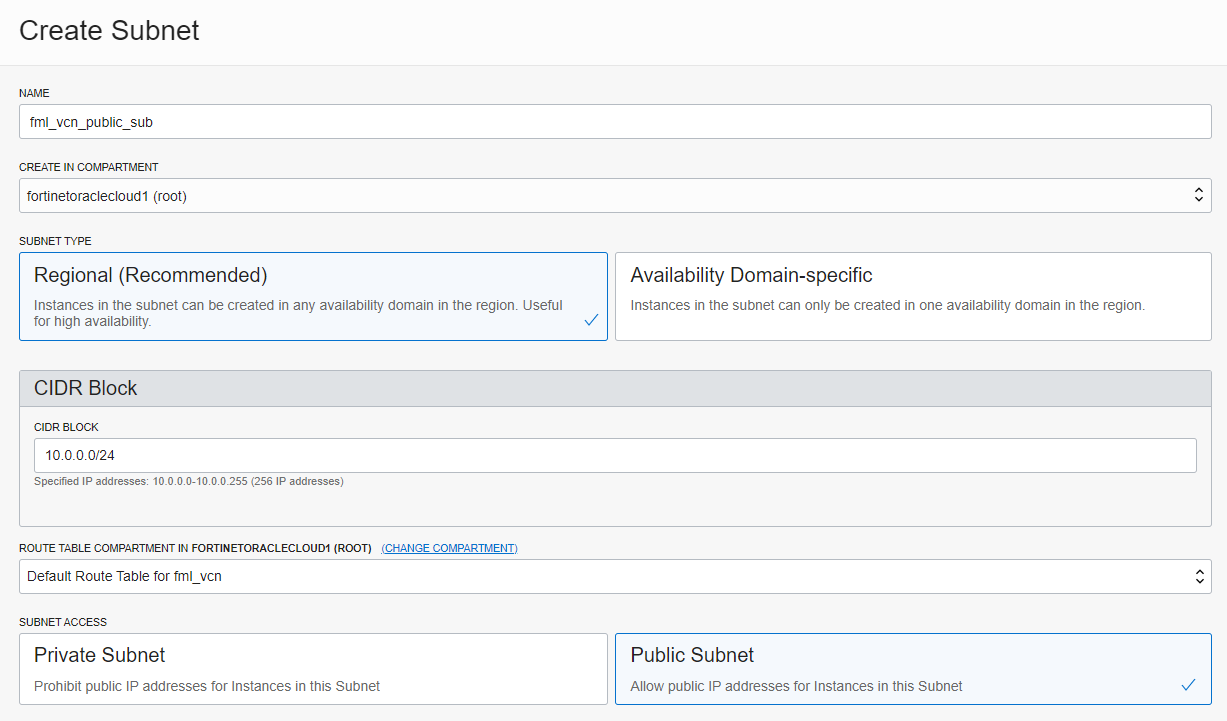1227x721 pixels.
Task: Click 'Useful for high availability' description text
Action: 298,313
